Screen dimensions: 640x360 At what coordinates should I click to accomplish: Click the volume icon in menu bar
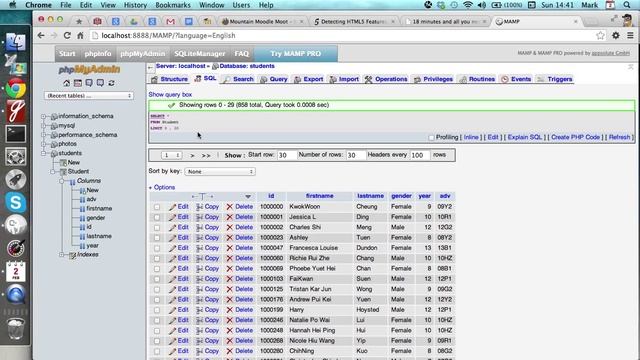(482, 5)
